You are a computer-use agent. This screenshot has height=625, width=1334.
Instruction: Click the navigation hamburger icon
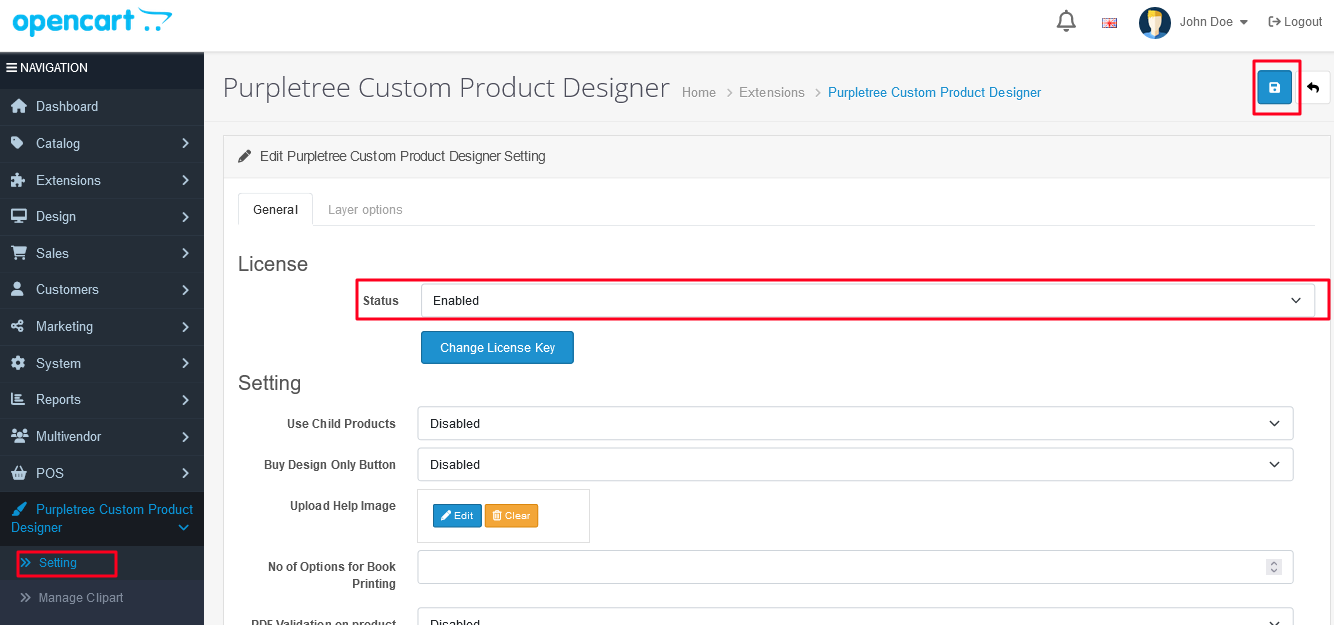11,68
